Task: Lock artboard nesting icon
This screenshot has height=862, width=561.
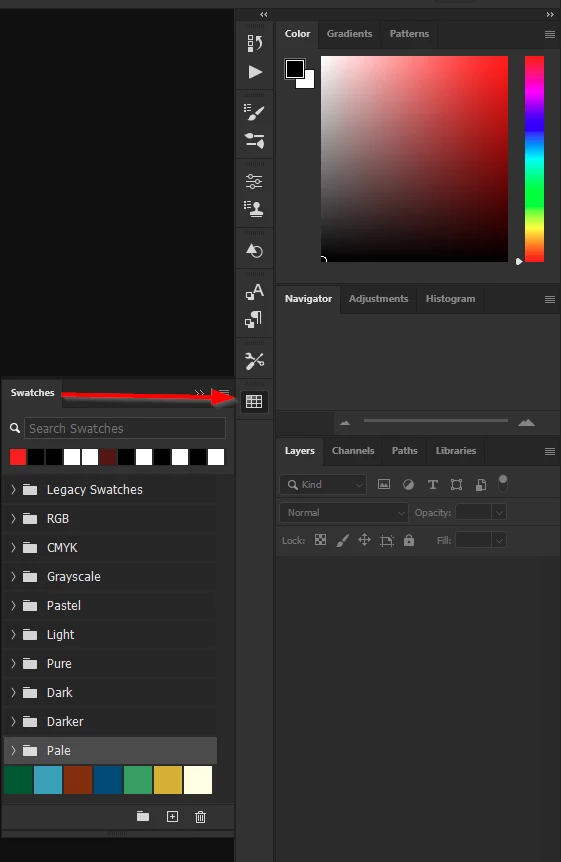Action: coord(387,540)
